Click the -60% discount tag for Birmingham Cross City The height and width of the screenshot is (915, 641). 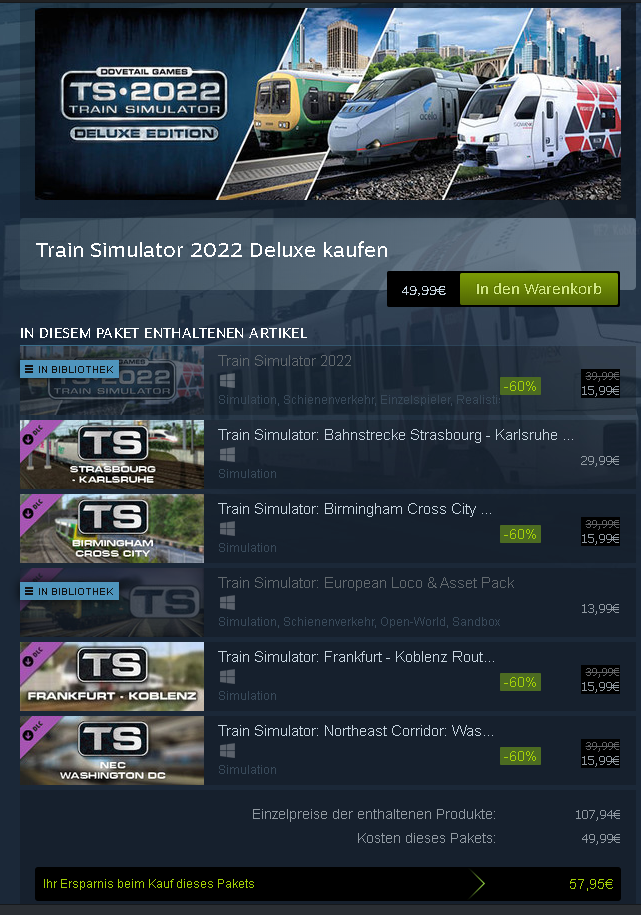tap(520, 534)
